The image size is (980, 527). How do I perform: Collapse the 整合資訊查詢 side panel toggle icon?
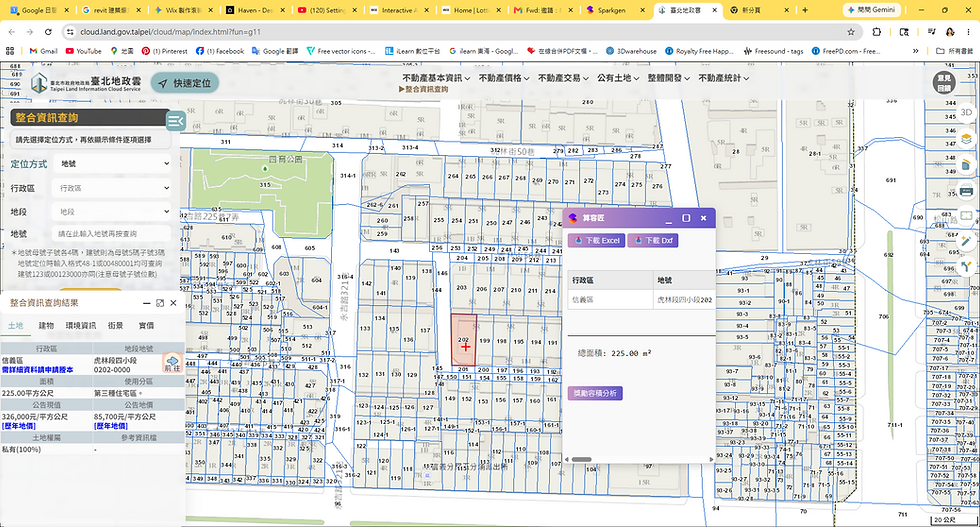pos(176,120)
